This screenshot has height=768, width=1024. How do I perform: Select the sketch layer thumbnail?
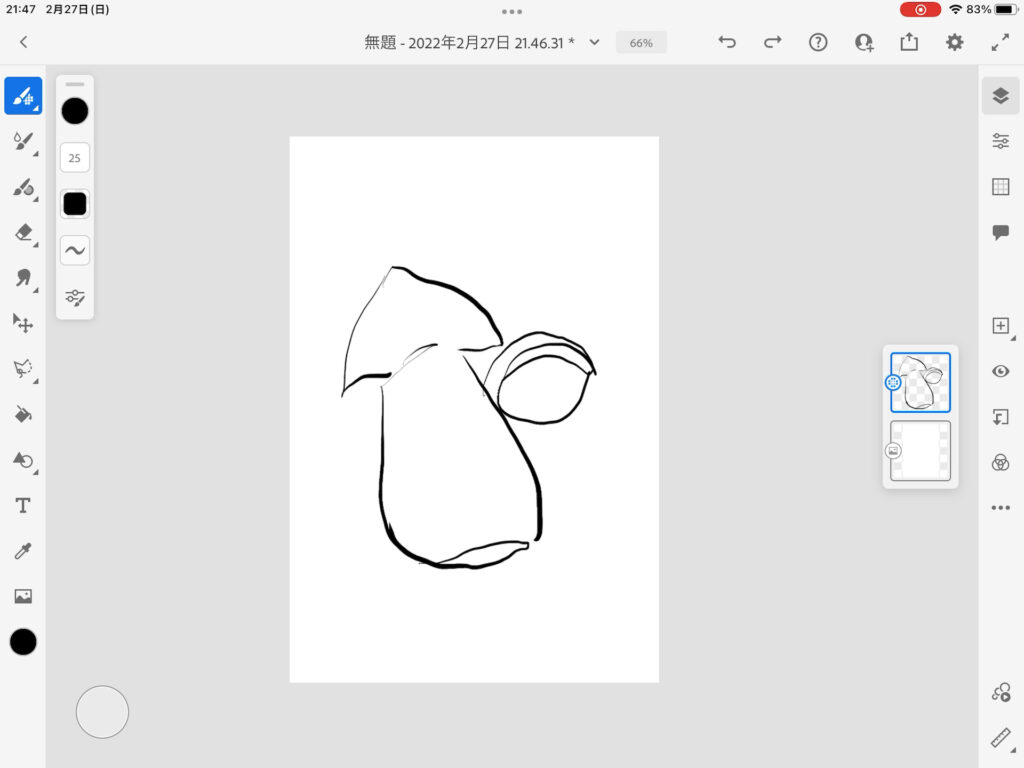[x=920, y=383]
